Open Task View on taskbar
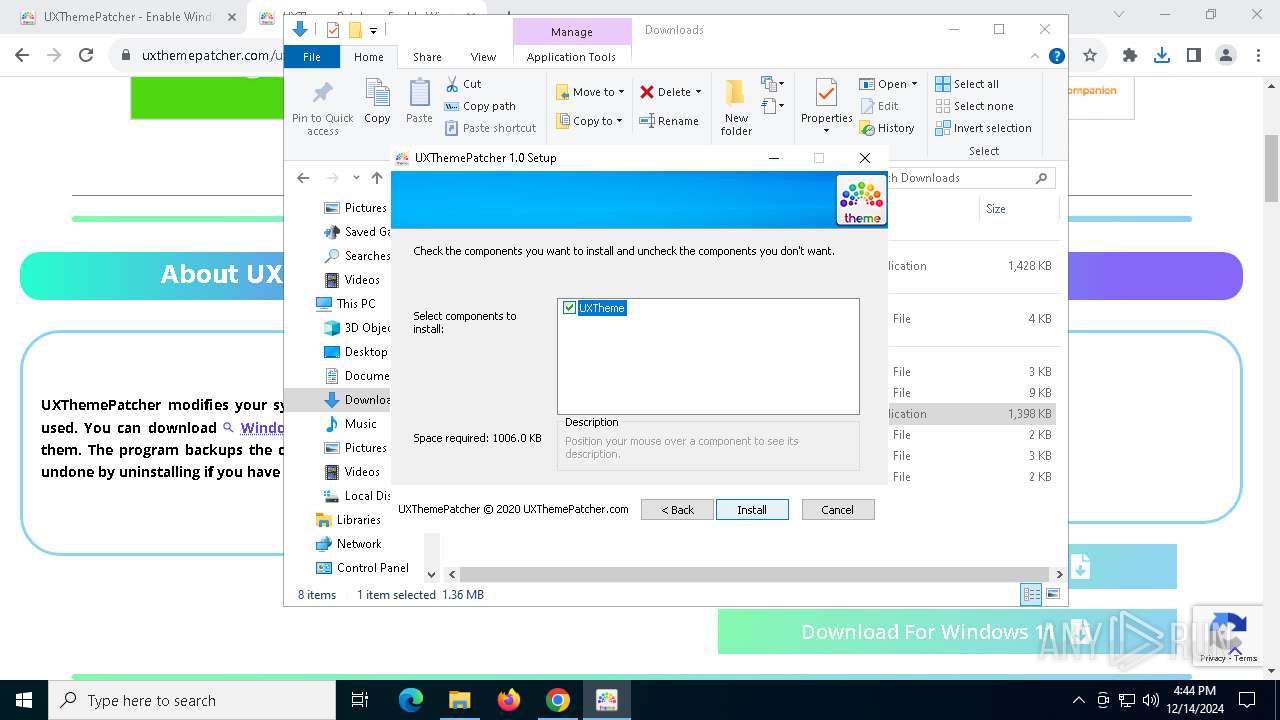This screenshot has height=720, width=1280. (360, 700)
